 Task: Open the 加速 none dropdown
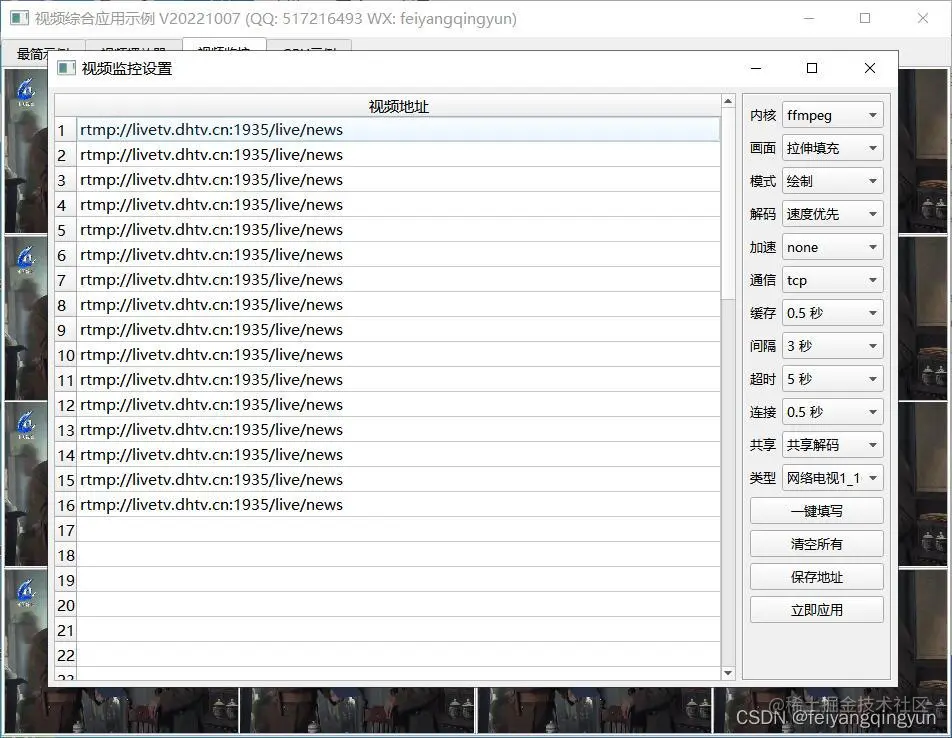(x=832, y=247)
